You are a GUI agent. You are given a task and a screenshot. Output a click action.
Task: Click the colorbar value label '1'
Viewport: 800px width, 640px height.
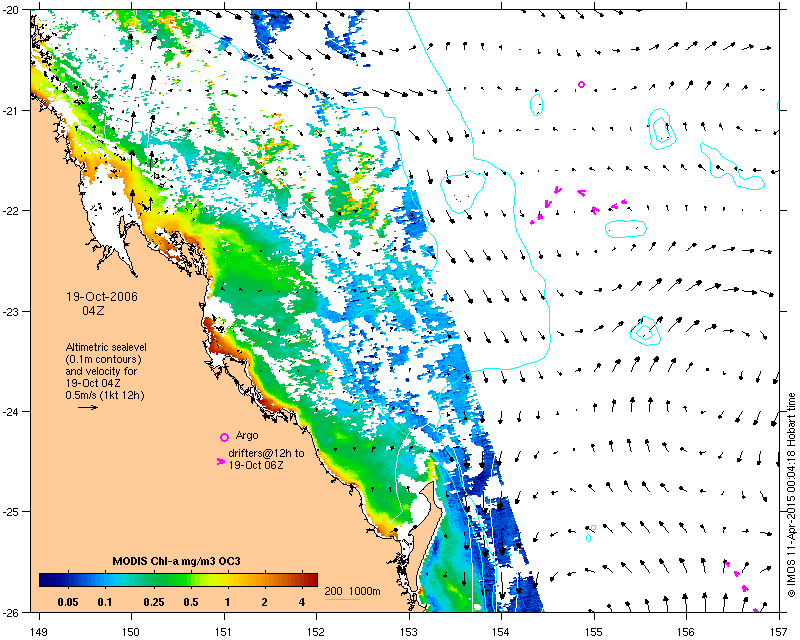pyautogui.click(x=228, y=602)
